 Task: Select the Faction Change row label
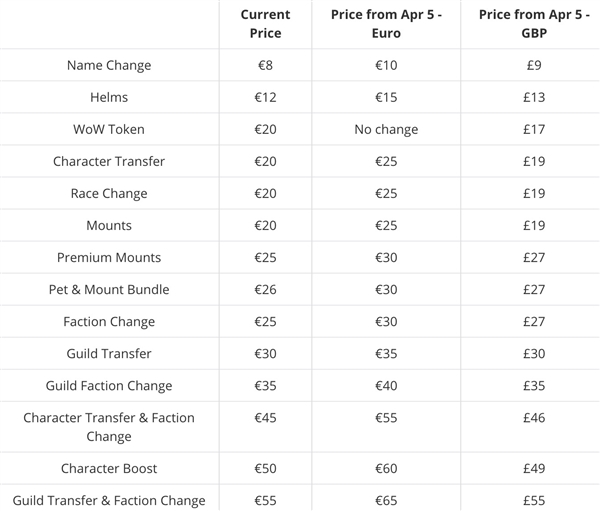[x=109, y=321]
